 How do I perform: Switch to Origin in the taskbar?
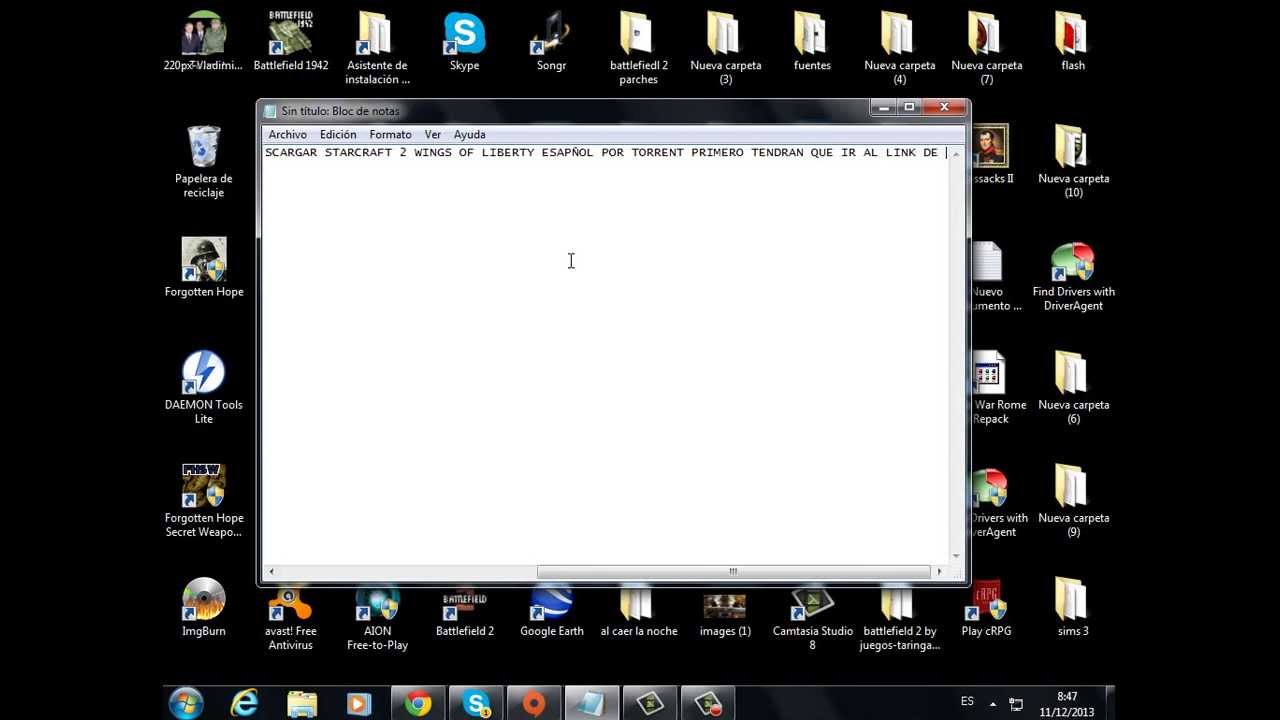534,703
